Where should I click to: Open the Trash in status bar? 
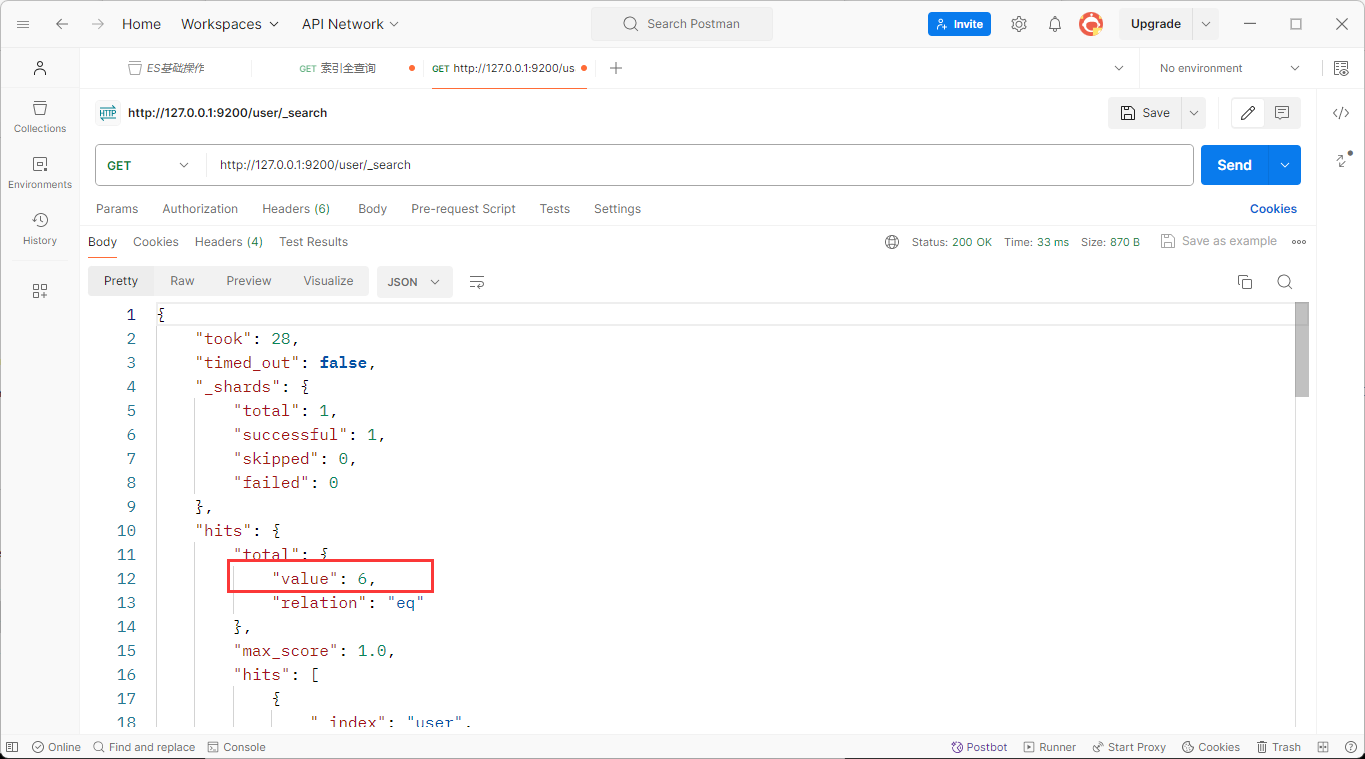(x=1278, y=747)
